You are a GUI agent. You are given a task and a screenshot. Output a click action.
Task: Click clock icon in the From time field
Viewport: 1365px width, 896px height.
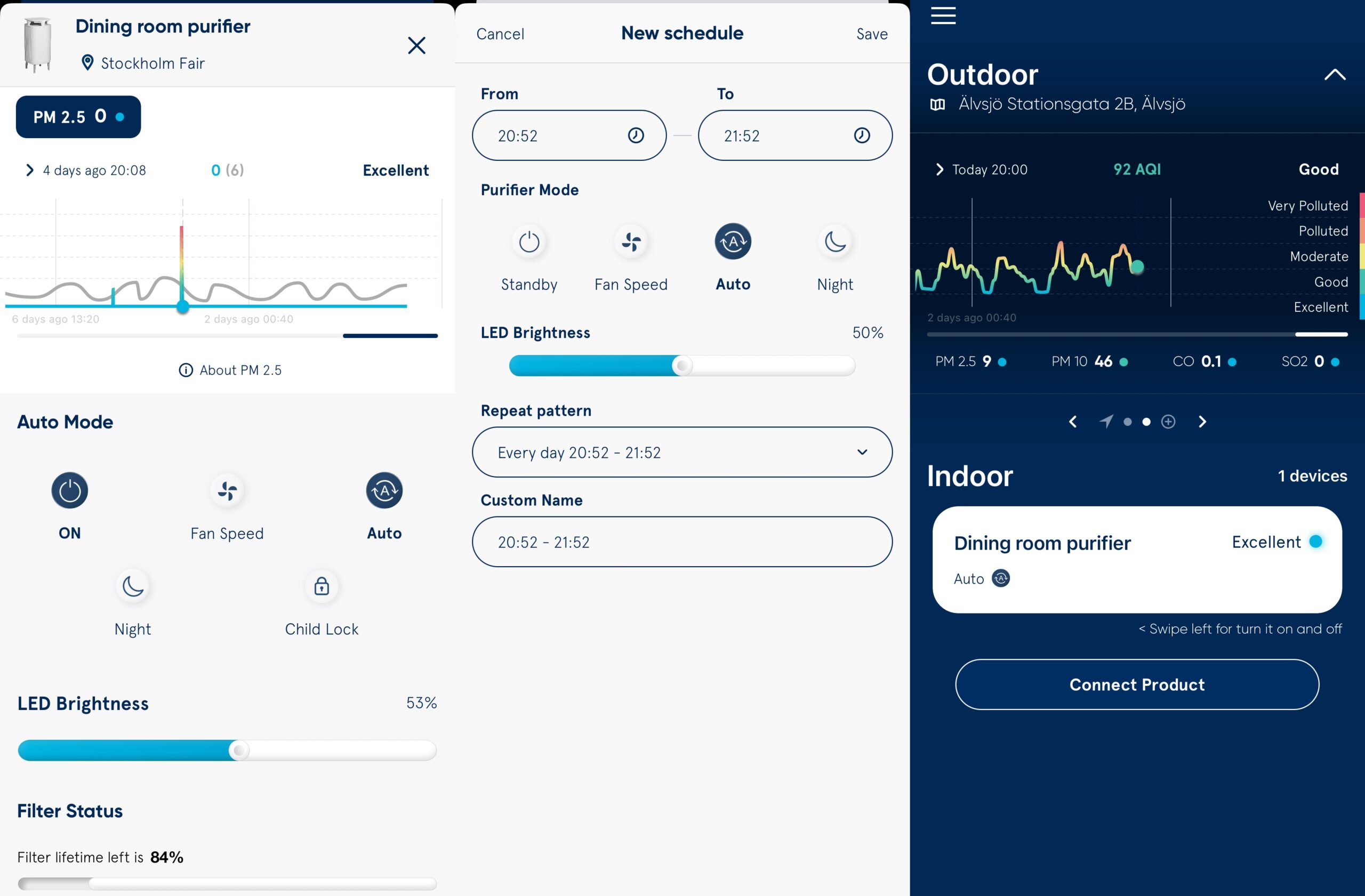pyautogui.click(x=636, y=135)
